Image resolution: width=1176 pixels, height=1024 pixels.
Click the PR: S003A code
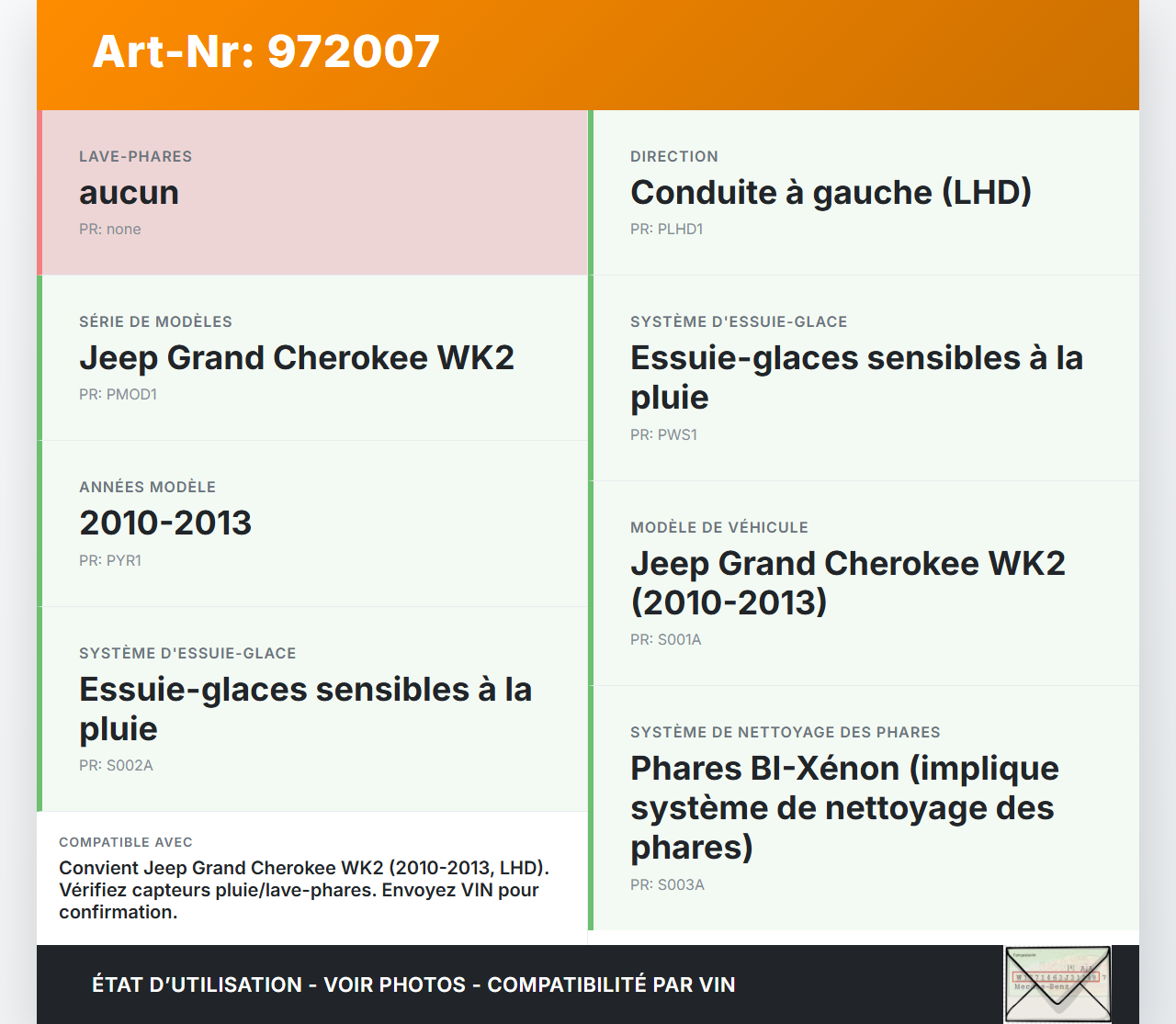pyautogui.click(x=667, y=885)
